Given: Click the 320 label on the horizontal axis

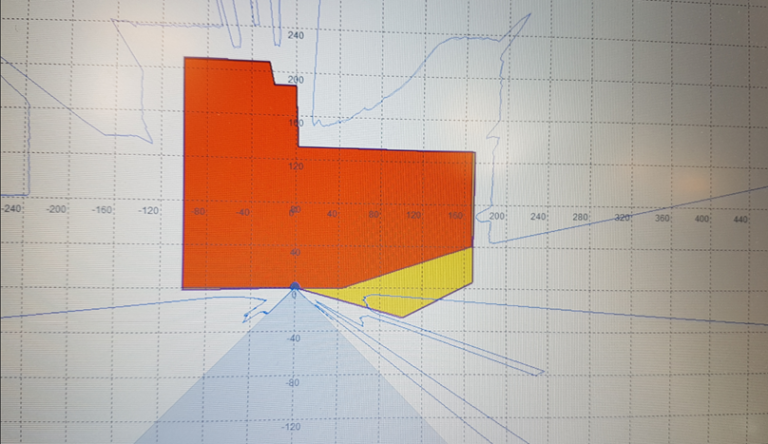Looking at the screenshot, I should (x=622, y=216).
